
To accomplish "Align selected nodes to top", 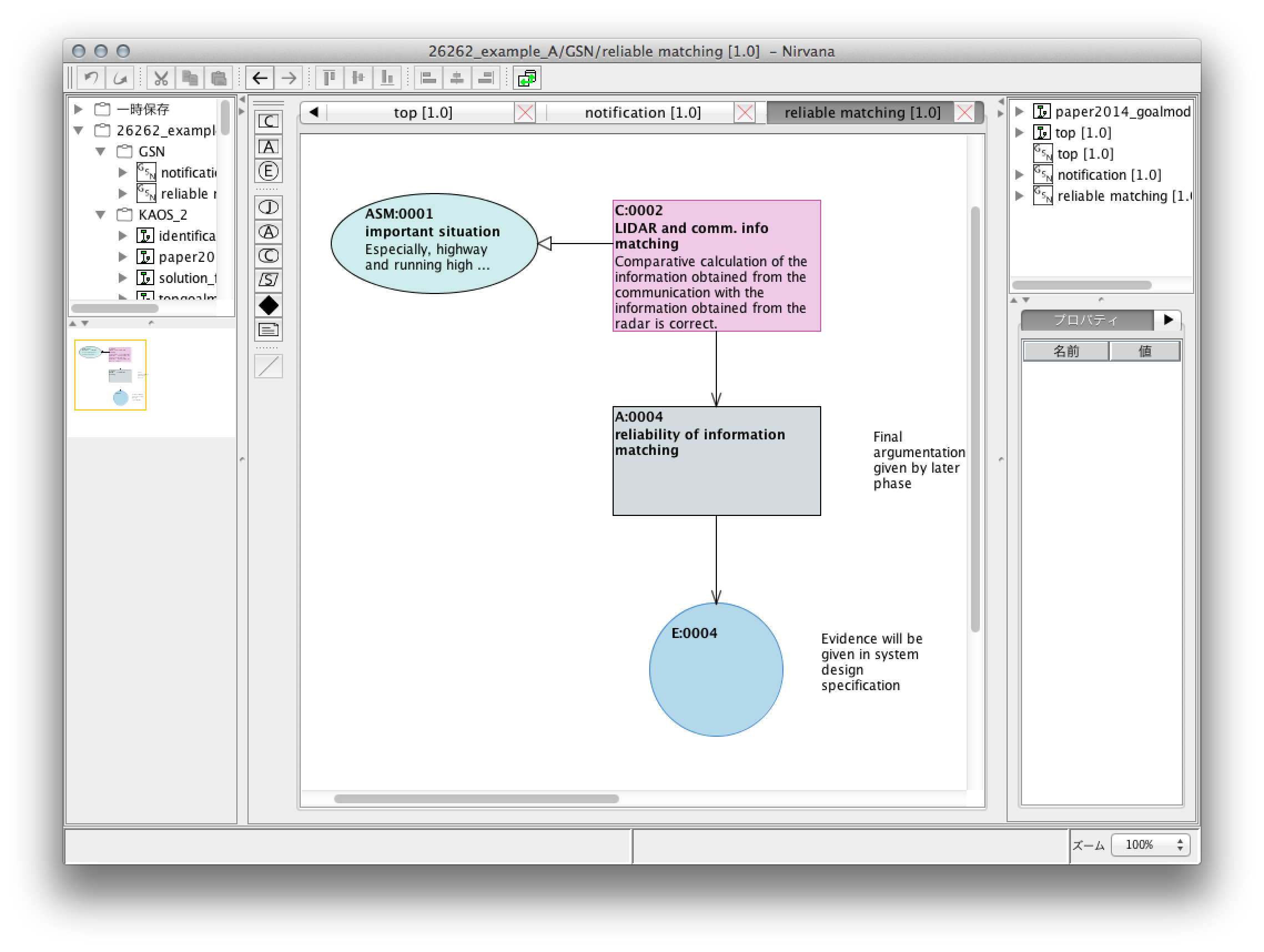I will 329,78.
